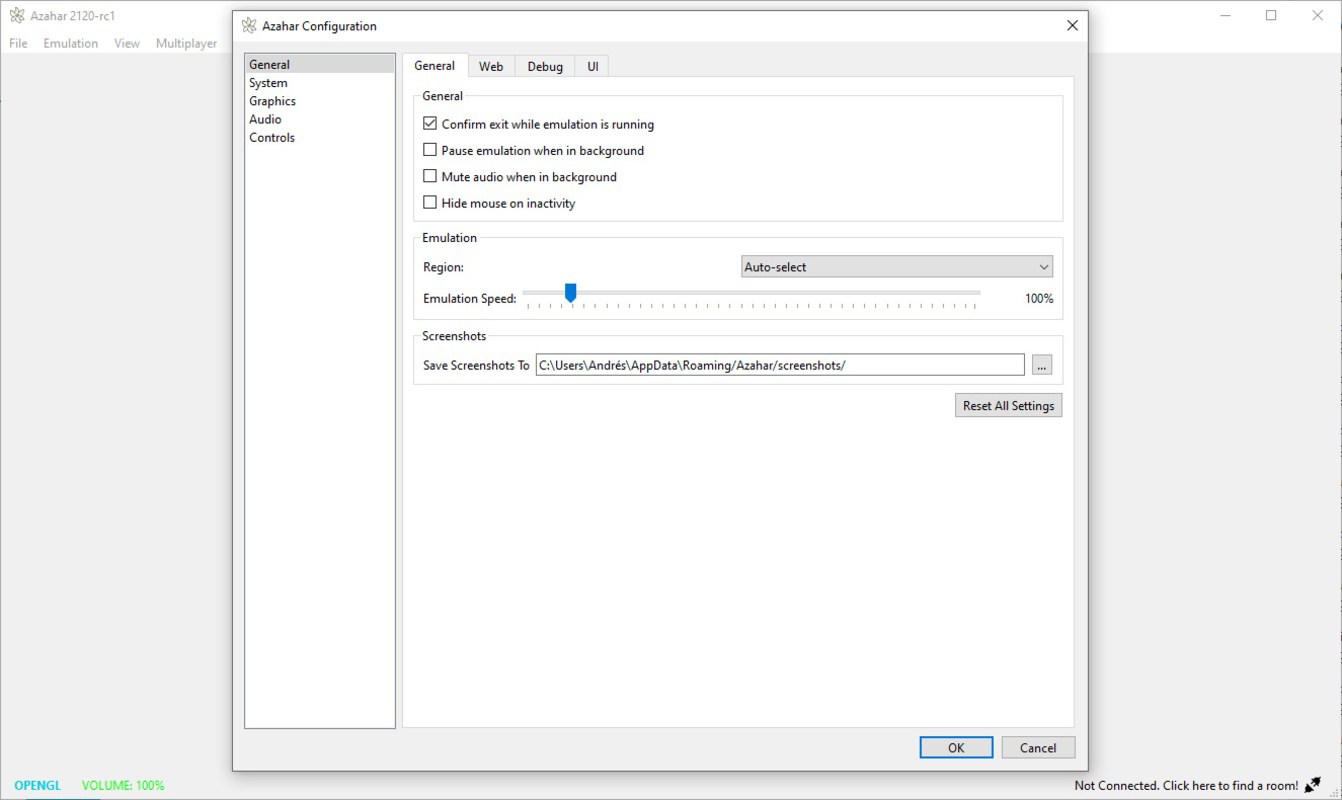
Task: Open the Multiplayer menu in the main window
Action: pyautogui.click(x=187, y=43)
